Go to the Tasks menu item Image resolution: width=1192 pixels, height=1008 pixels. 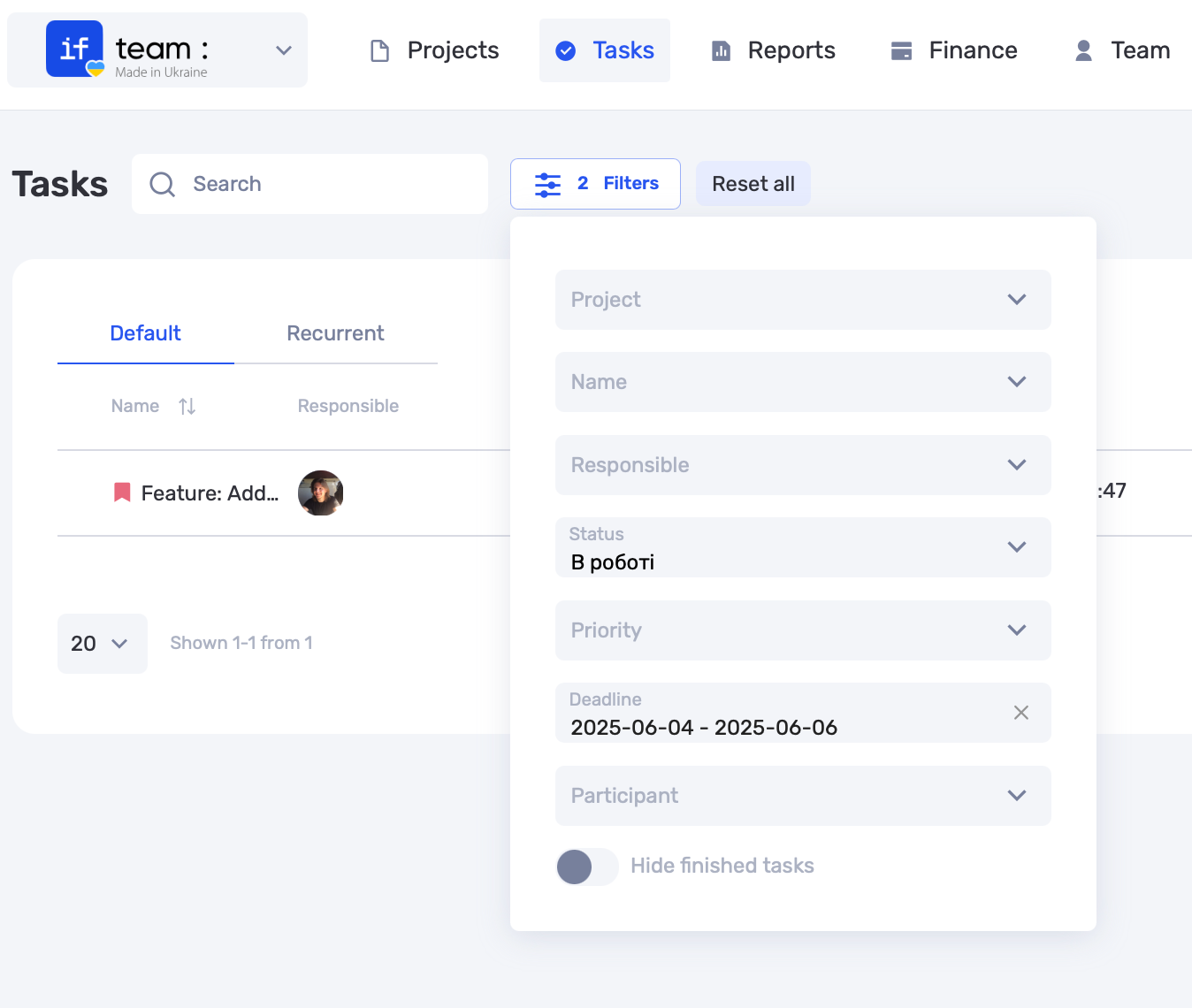(605, 50)
